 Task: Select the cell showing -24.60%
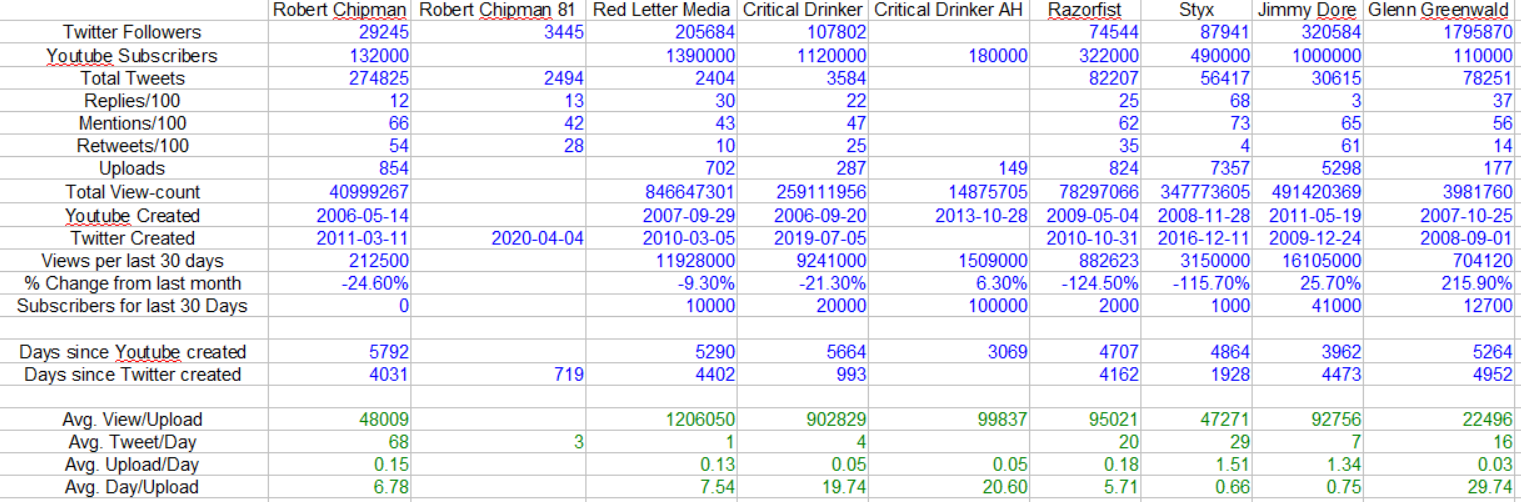[340, 283]
